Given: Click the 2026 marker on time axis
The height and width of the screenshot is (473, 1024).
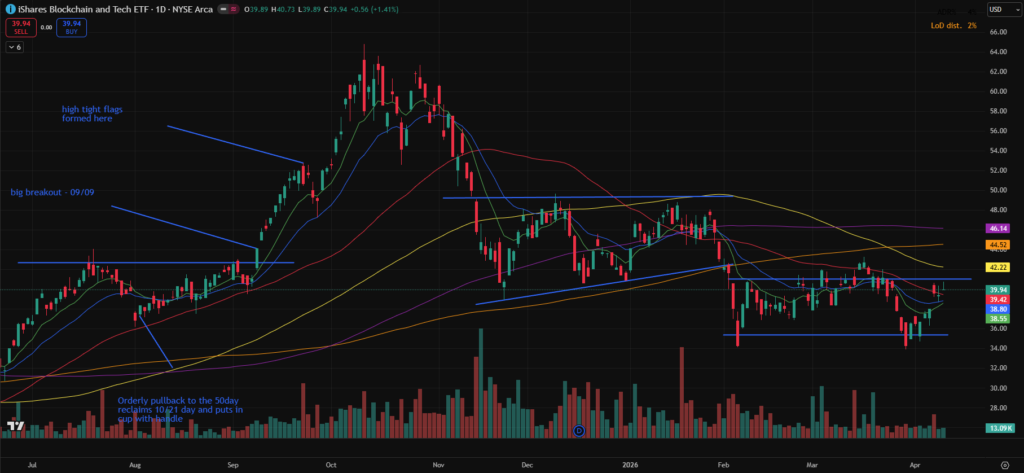Looking at the screenshot, I should 627,464.
